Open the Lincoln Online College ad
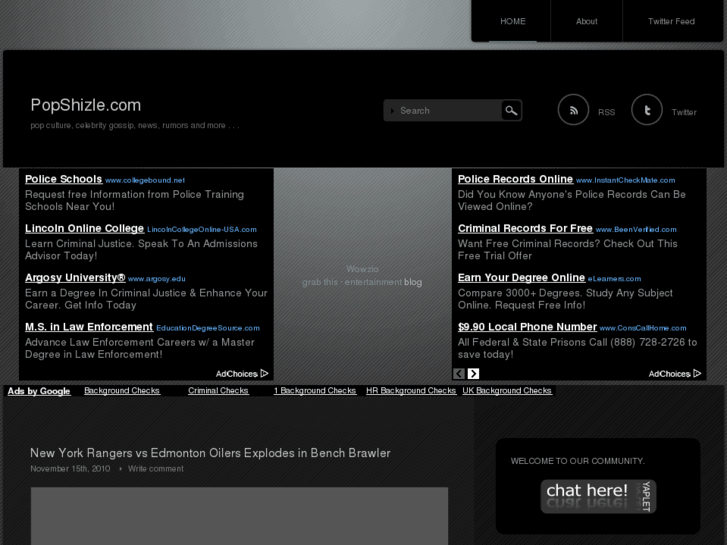The height and width of the screenshot is (545, 727). pos(84,229)
